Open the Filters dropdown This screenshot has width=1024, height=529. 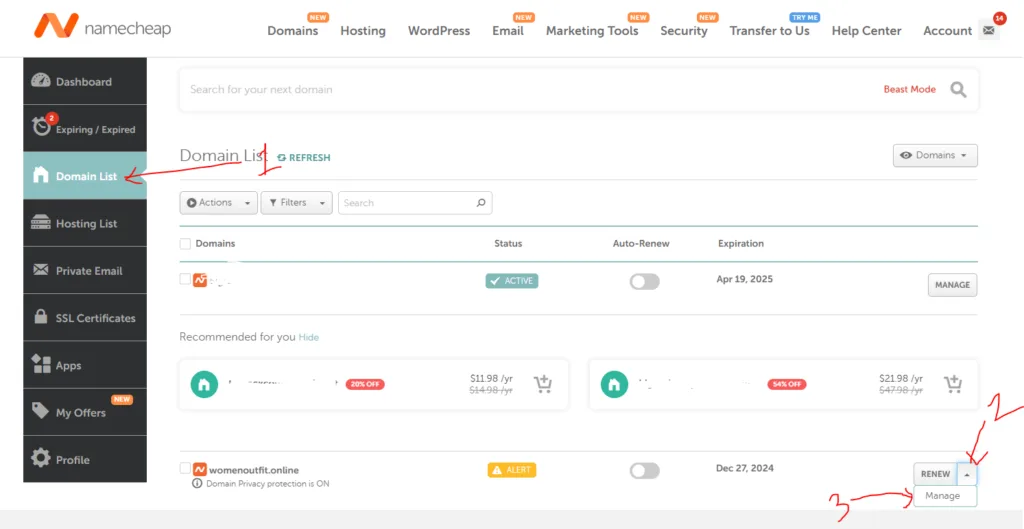tap(296, 203)
